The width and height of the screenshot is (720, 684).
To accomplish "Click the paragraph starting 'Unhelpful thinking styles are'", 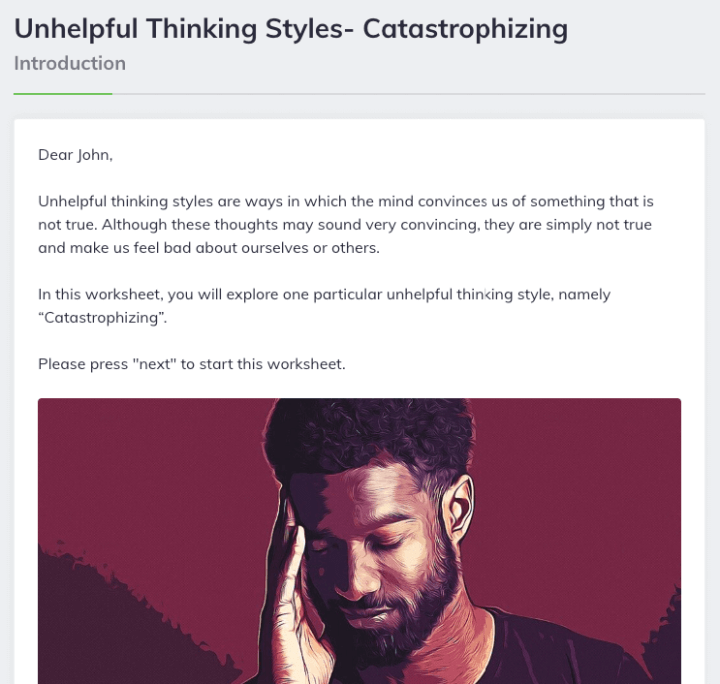I will [x=346, y=224].
